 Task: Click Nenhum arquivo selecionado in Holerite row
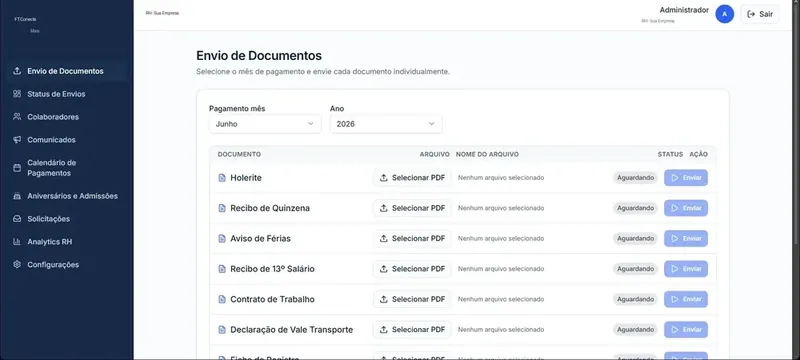coord(501,178)
